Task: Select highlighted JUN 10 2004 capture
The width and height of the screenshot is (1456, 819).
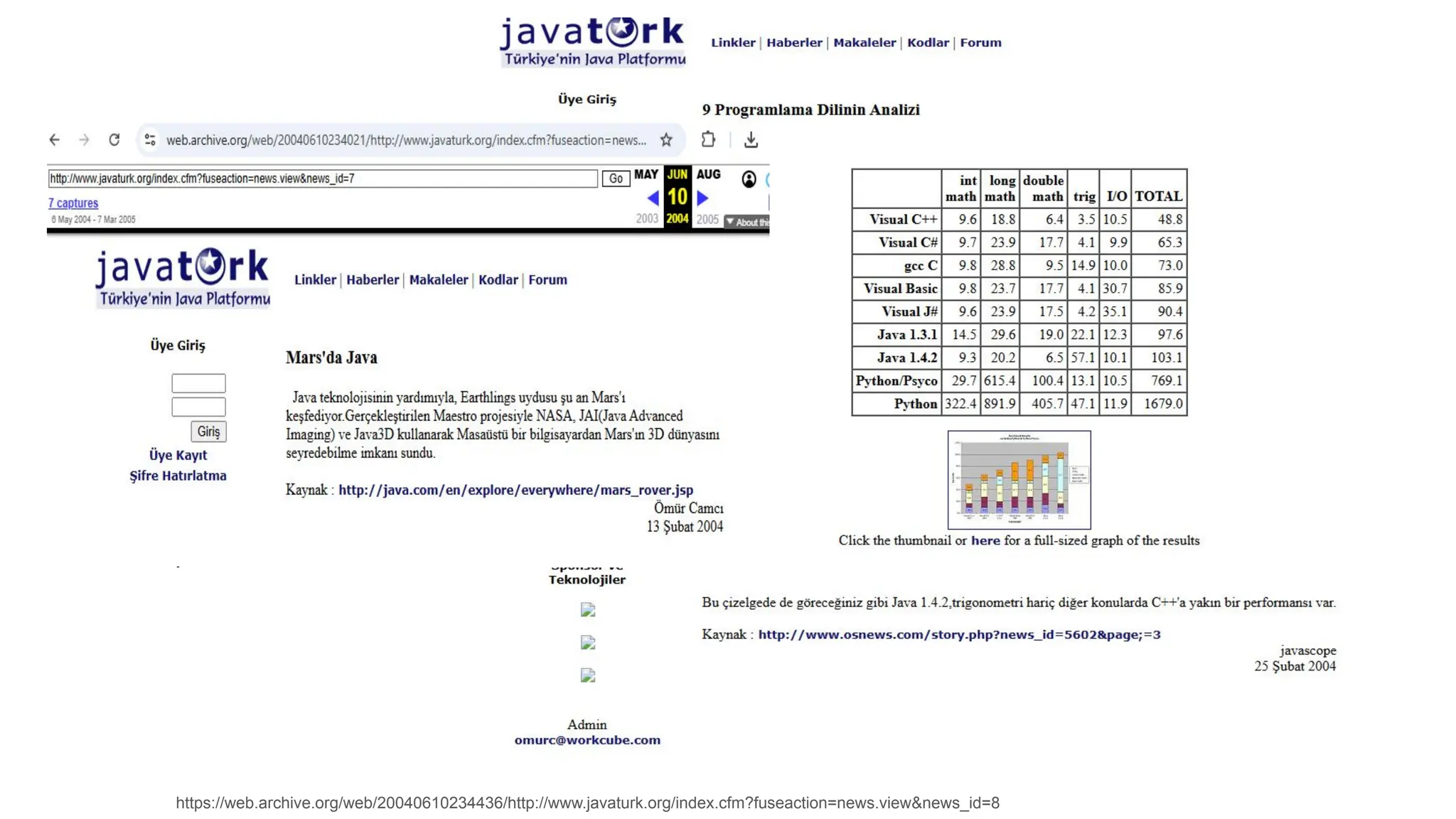Action: pos(677,197)
